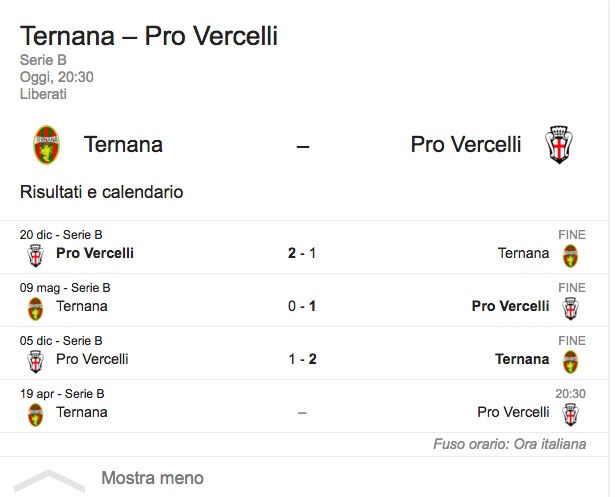Click Ternana crest in 09 mag match

pyautogui.click(x=36, y=308)
